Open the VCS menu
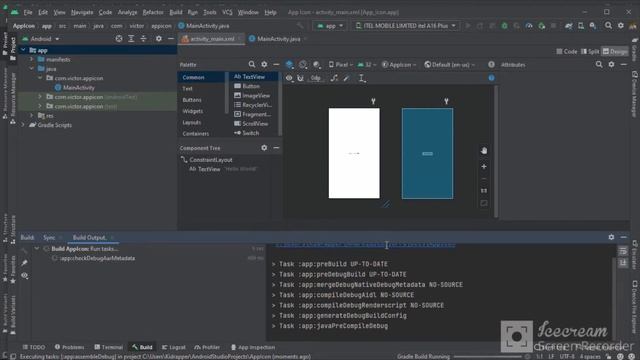 click(x=227, y=12)
